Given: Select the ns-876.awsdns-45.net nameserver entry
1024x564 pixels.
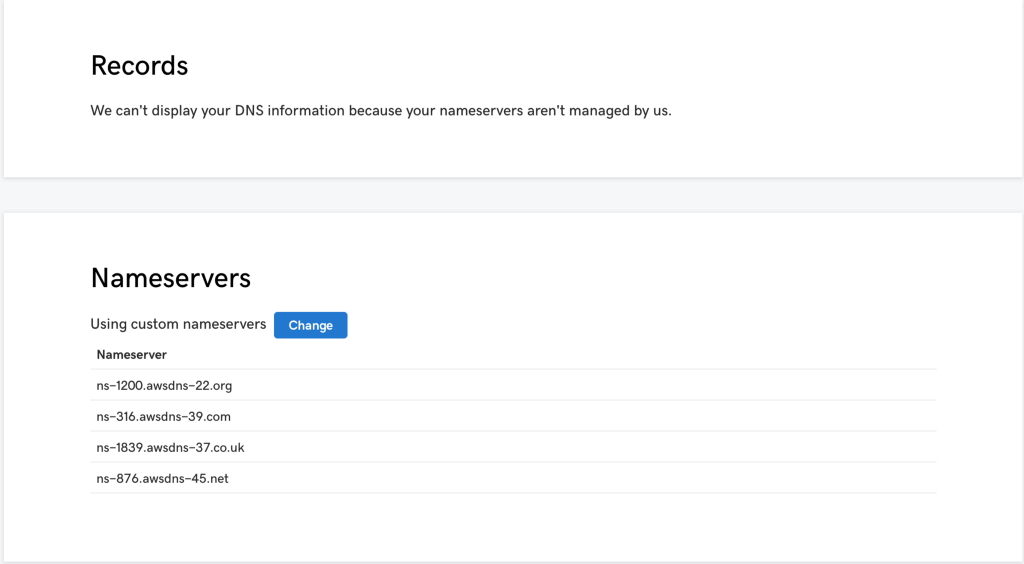Looking at the screenshot, I should (162, 478).
